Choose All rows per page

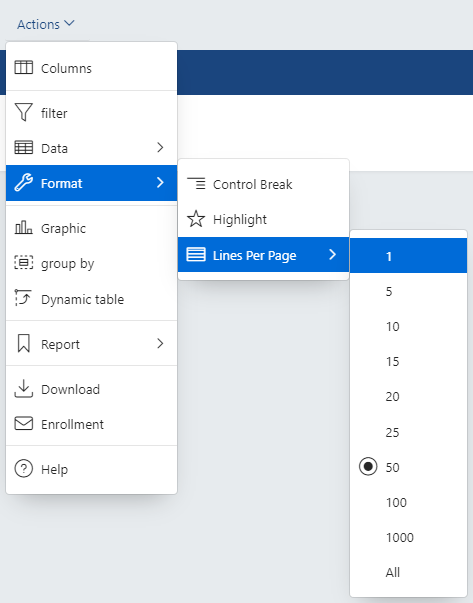408,572
